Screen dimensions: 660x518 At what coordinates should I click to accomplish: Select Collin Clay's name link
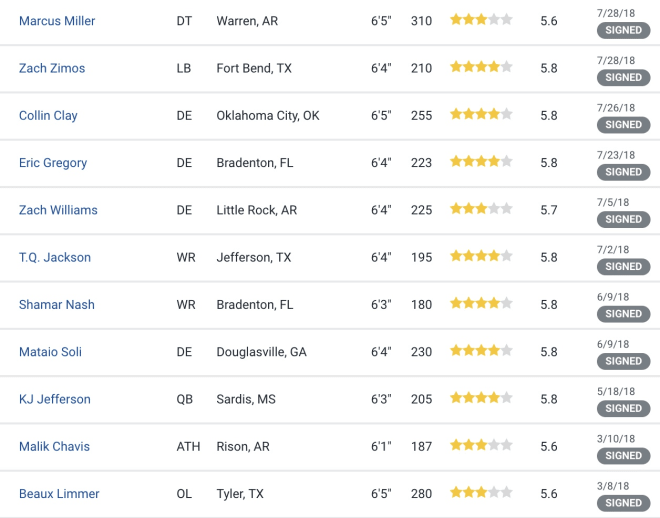(48, 115)
